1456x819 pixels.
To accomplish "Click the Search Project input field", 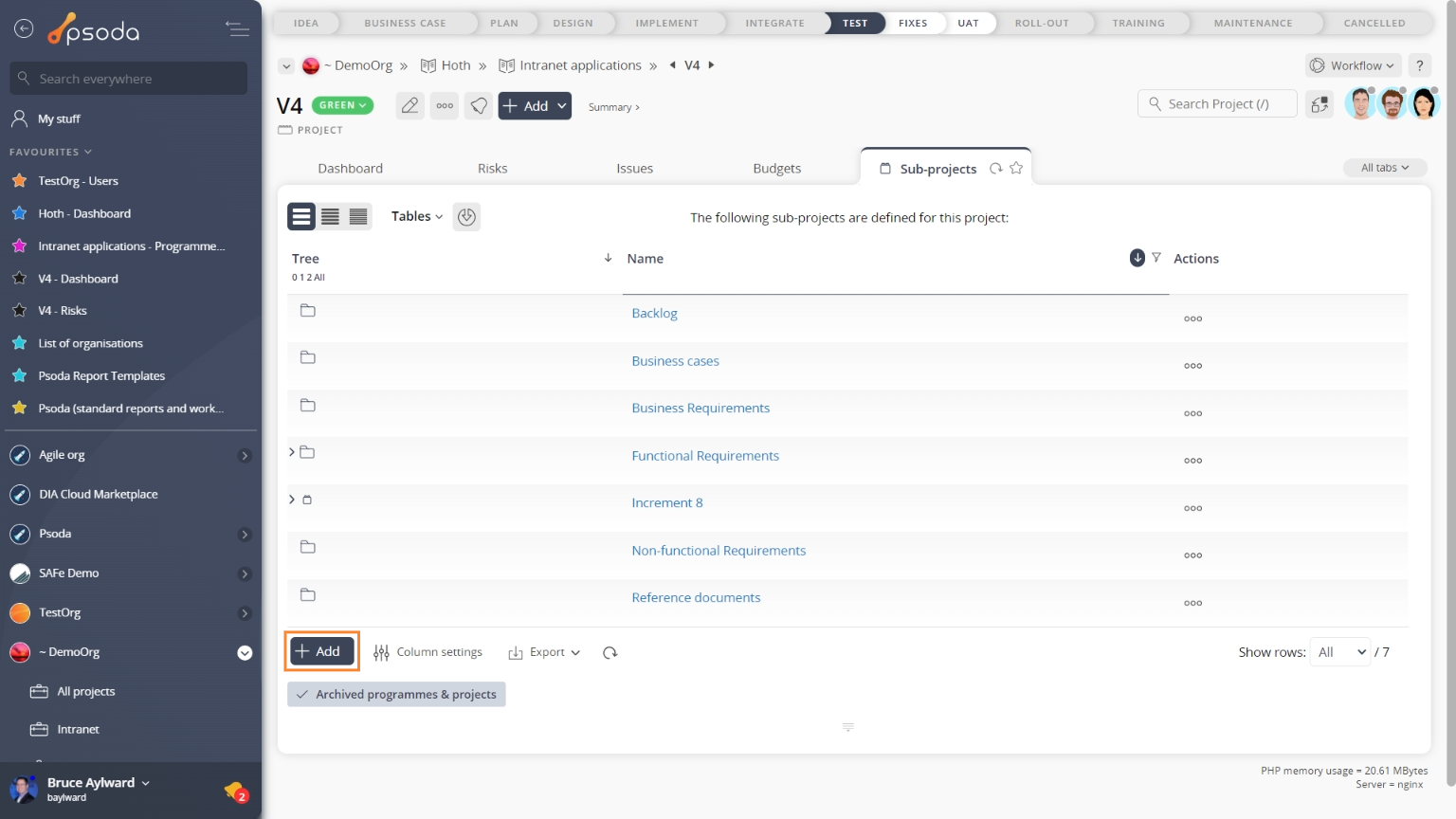I will (1218, 104).
